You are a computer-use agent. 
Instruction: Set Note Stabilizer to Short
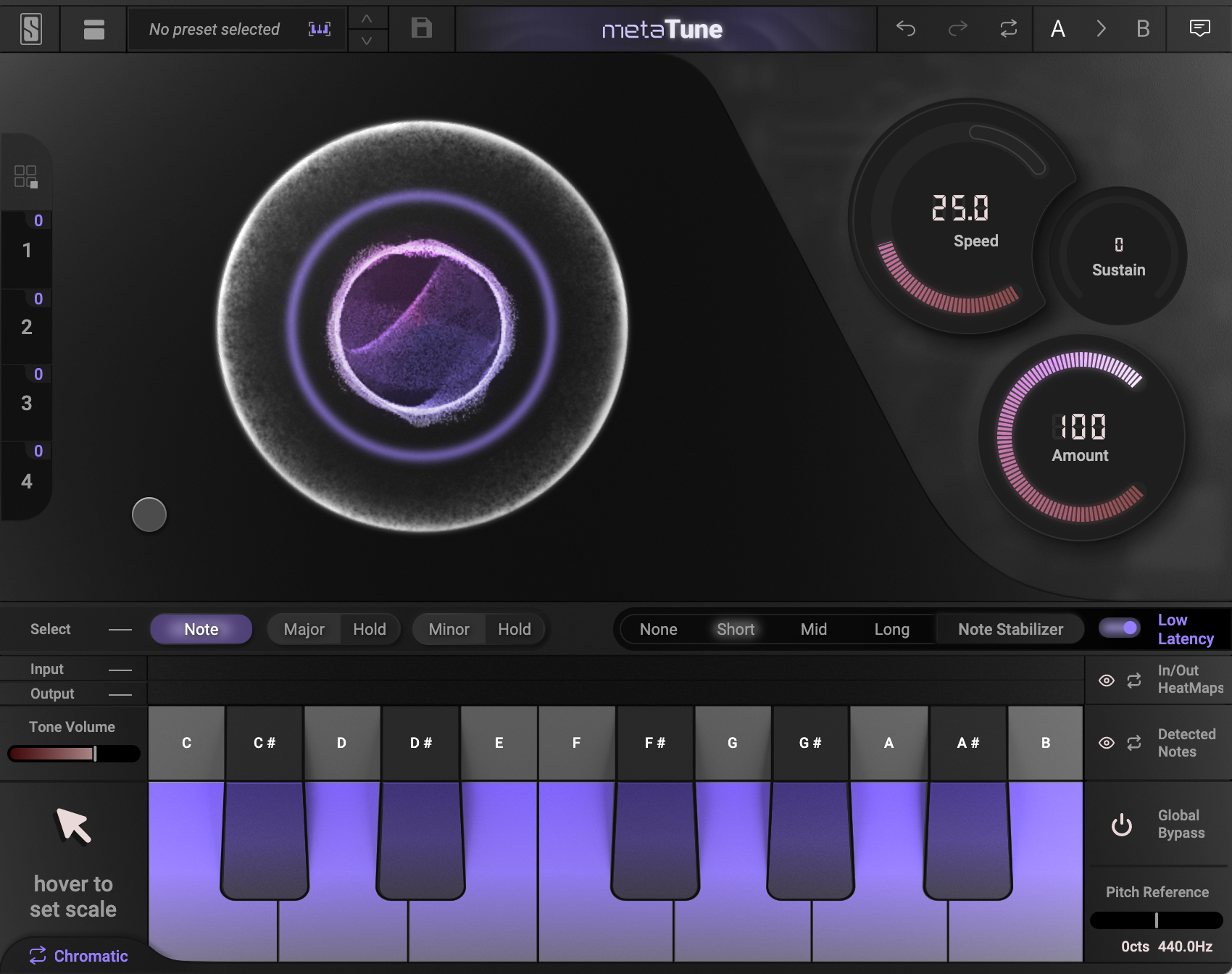736,629
